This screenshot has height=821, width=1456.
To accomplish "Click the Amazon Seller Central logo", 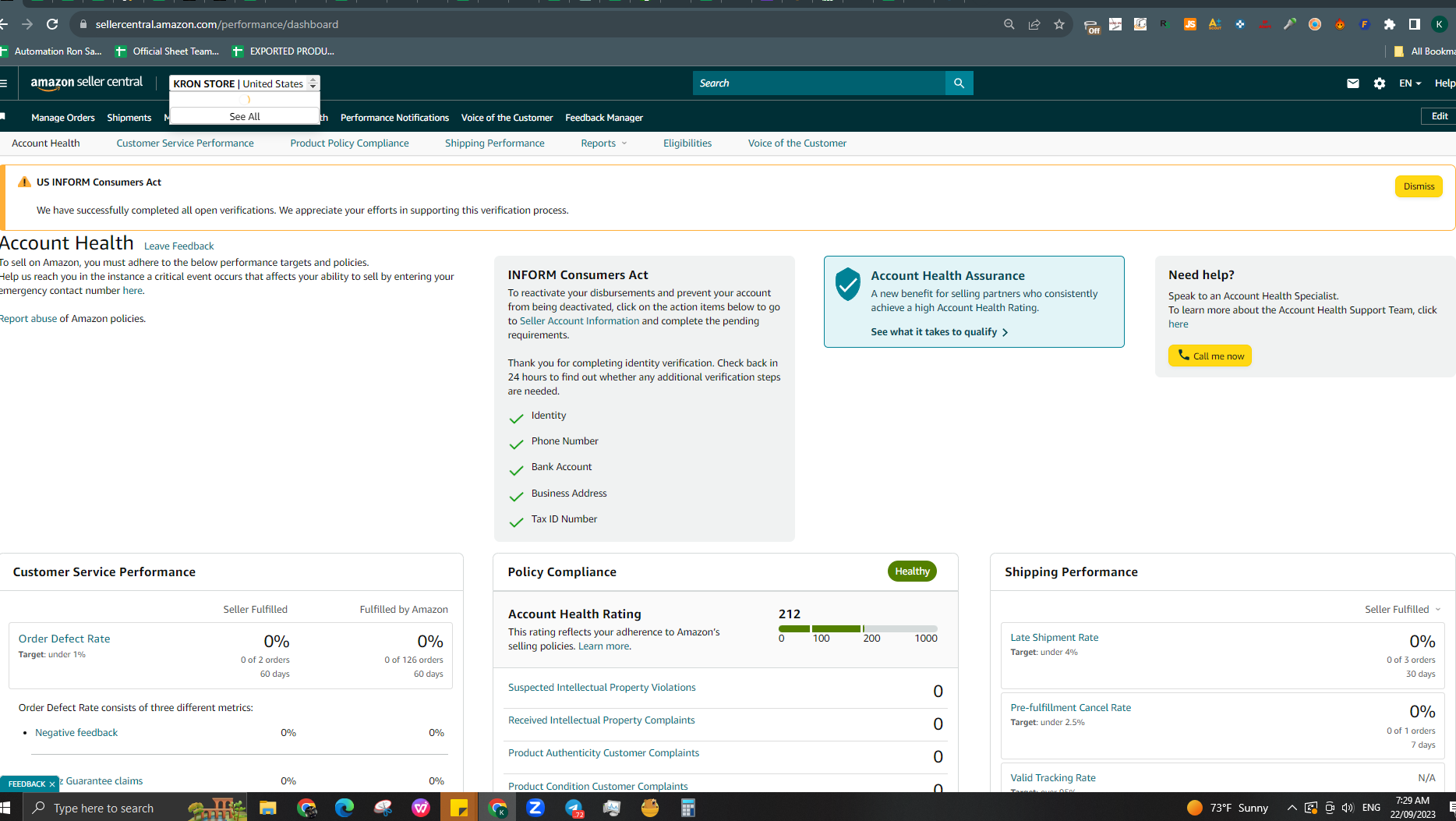I will (x=87, y=83).
